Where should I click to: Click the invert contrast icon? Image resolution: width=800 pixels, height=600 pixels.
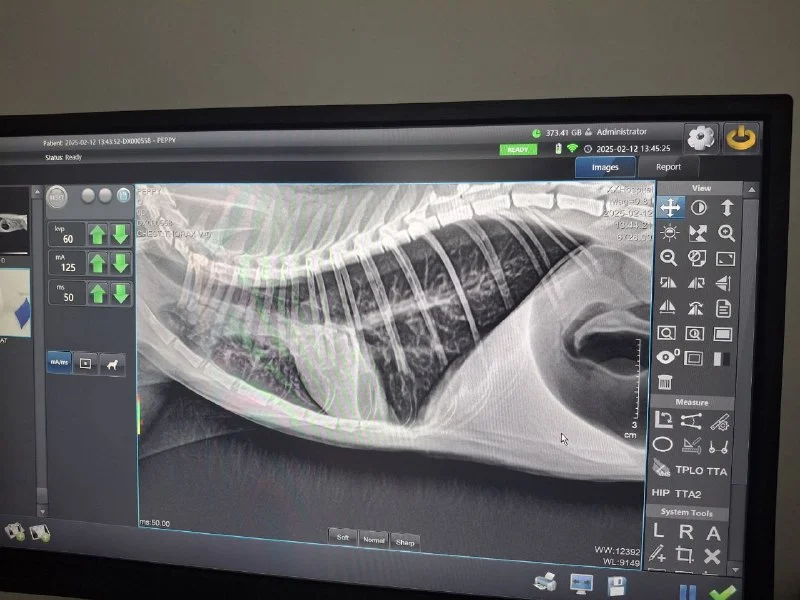(x=699, y=207)
